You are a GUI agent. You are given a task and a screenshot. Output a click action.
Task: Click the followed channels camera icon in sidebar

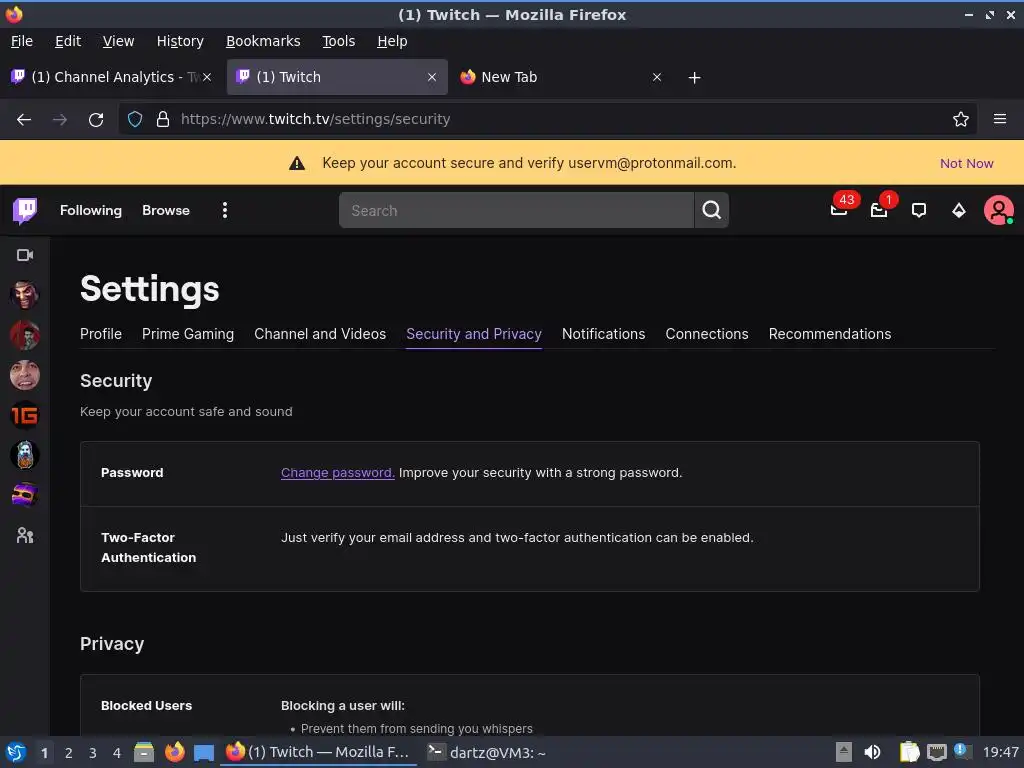tap(25, 255)
